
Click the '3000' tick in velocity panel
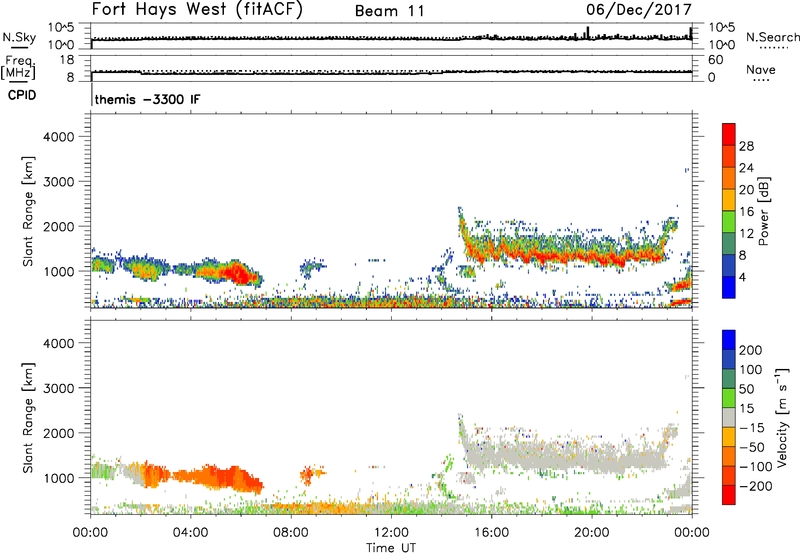[59, 388]
